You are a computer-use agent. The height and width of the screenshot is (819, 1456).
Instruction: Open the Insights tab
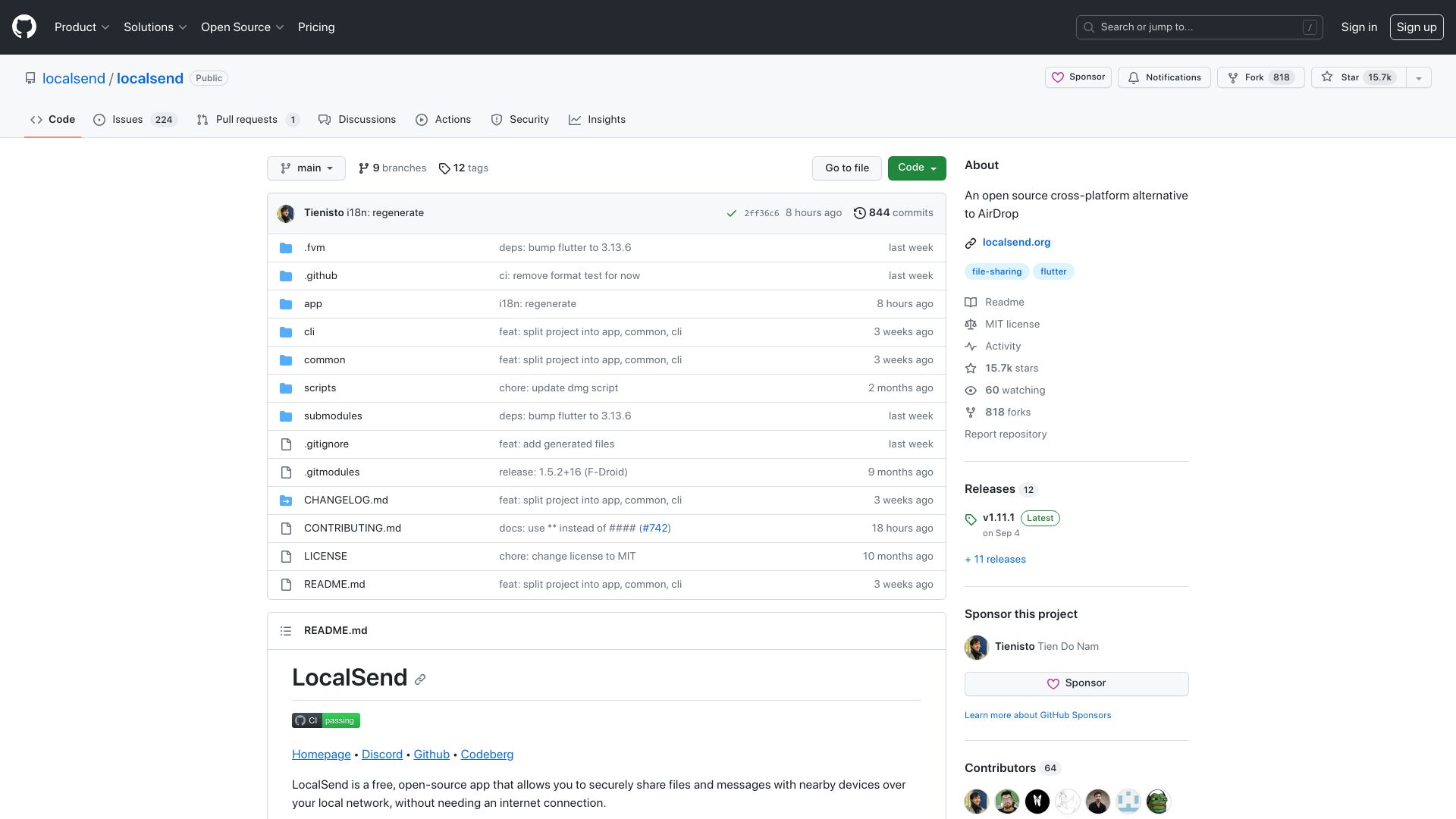coord(598,120)
